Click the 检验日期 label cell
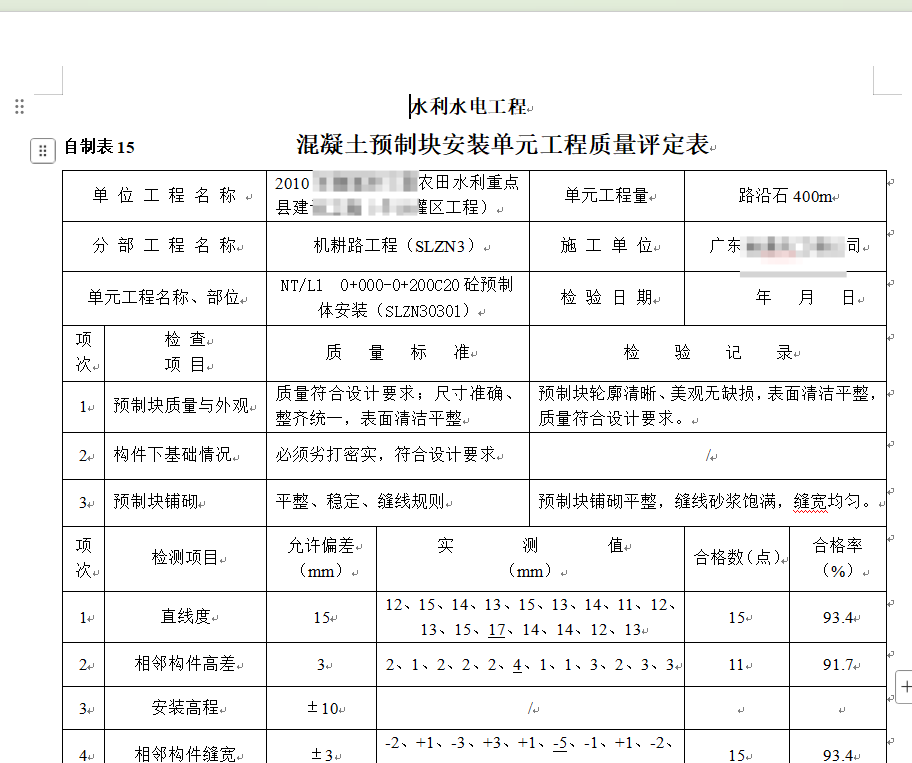Screen dimensions: 912x763 tap(606, 297)
